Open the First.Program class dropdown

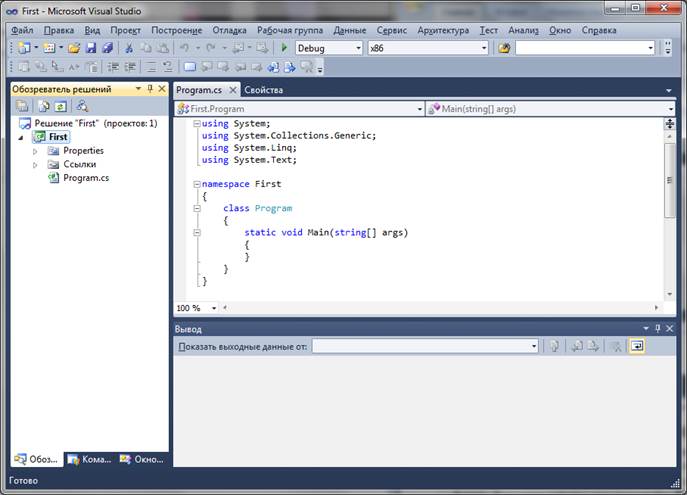pyautogui.click(x=419, y=109)
